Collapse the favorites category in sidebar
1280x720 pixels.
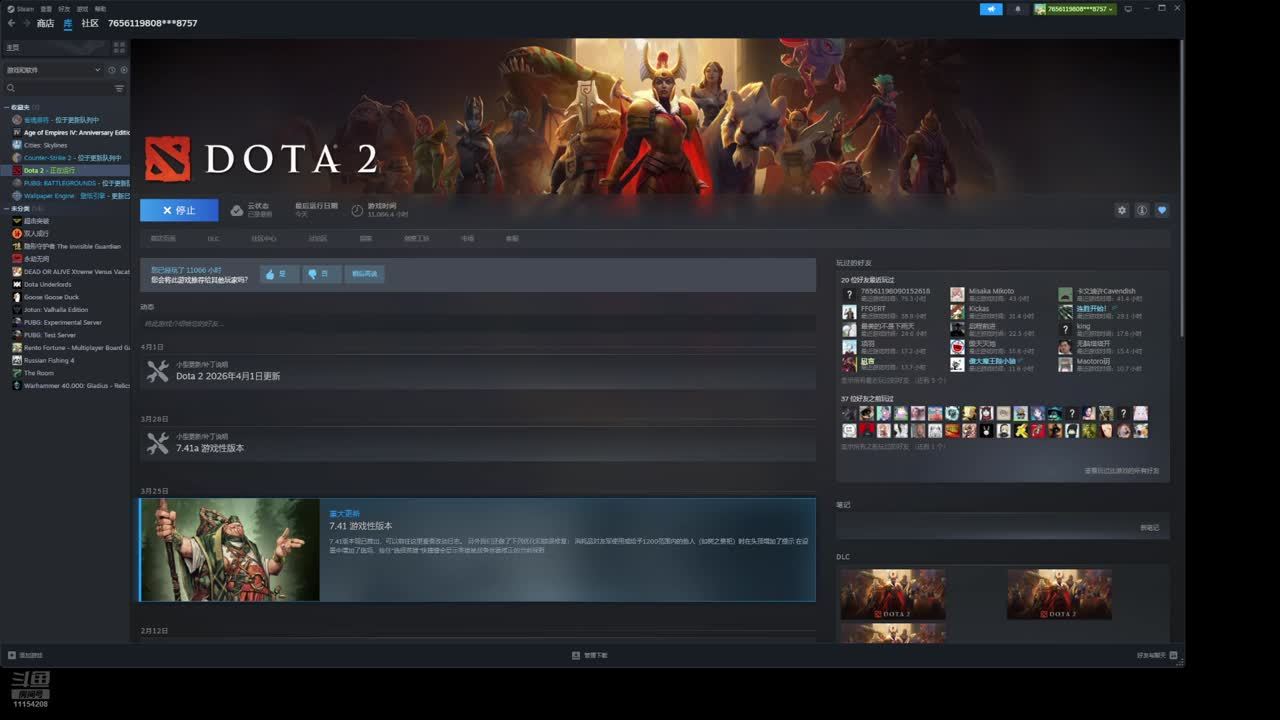tap(6, 107)
